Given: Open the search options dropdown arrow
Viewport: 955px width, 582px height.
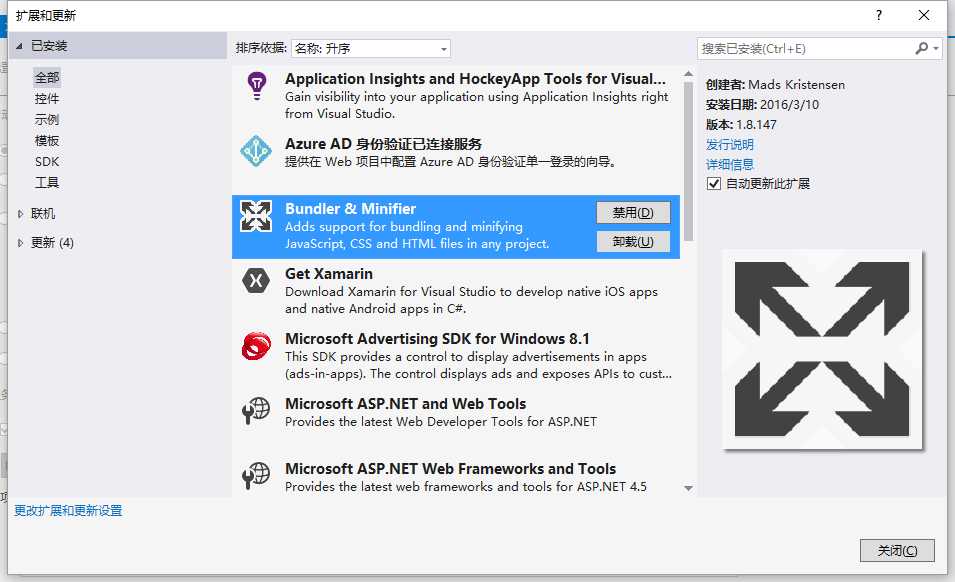Looking at the screenshot, I should click(x=936, y=49).
